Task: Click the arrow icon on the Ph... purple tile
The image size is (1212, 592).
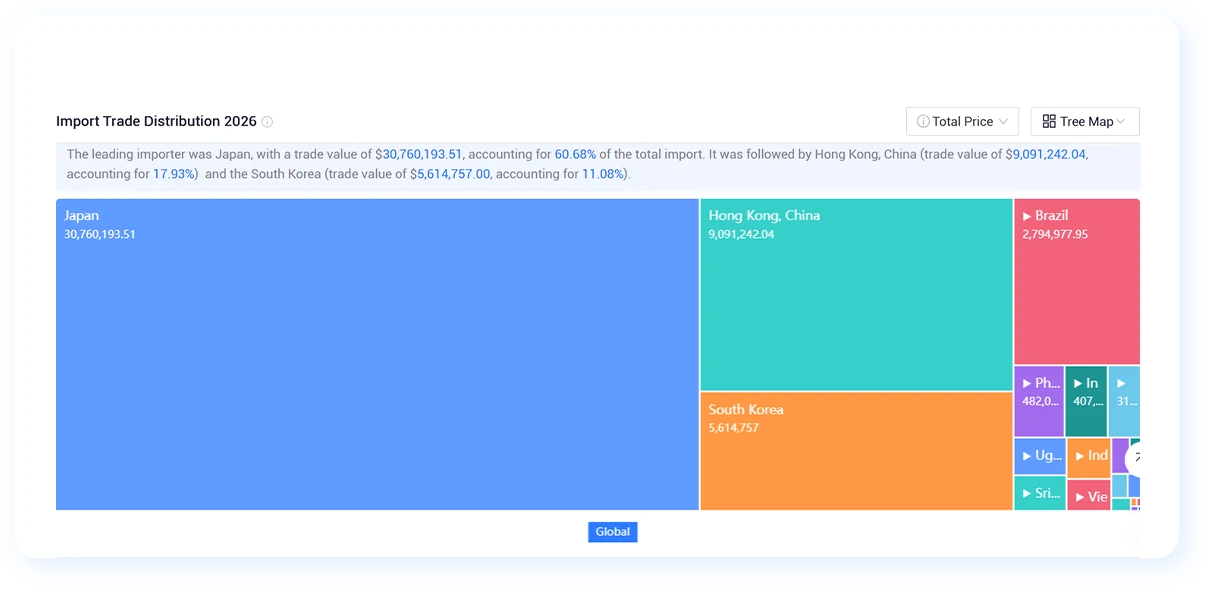Action: pos(1027,383)
